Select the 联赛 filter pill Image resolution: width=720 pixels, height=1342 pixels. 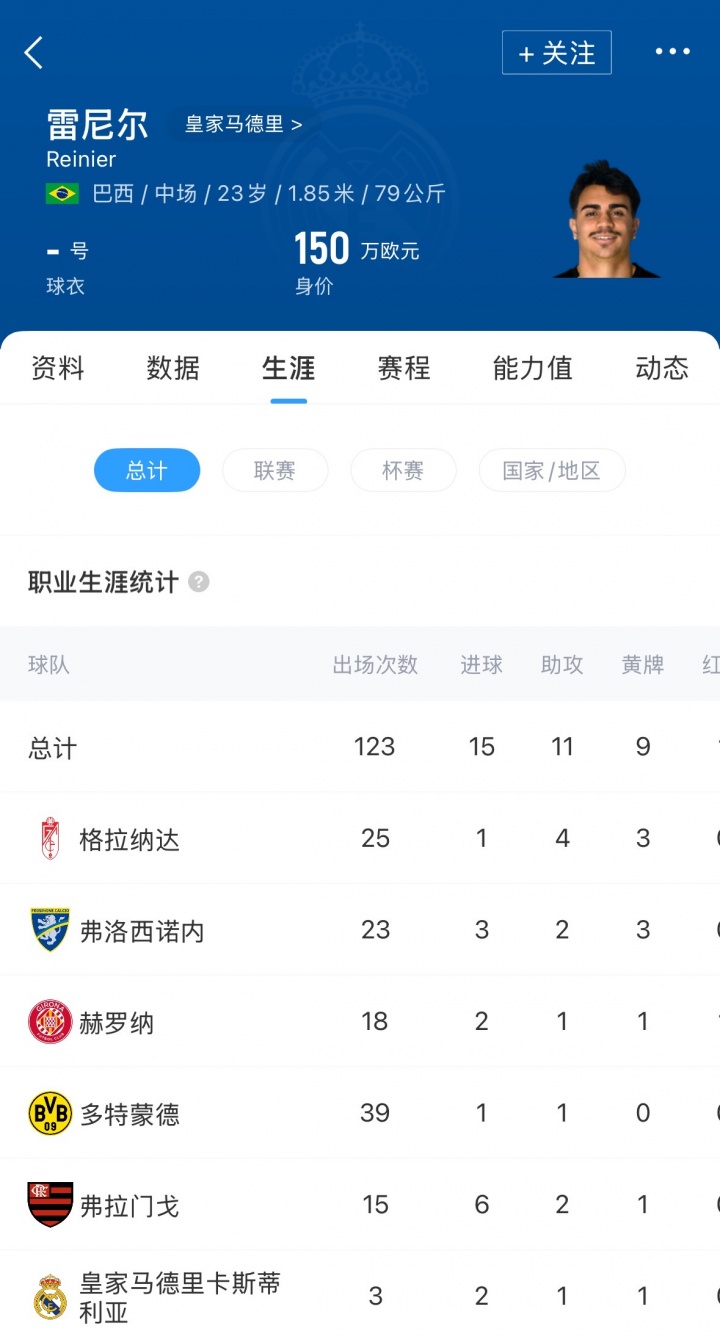275,470
